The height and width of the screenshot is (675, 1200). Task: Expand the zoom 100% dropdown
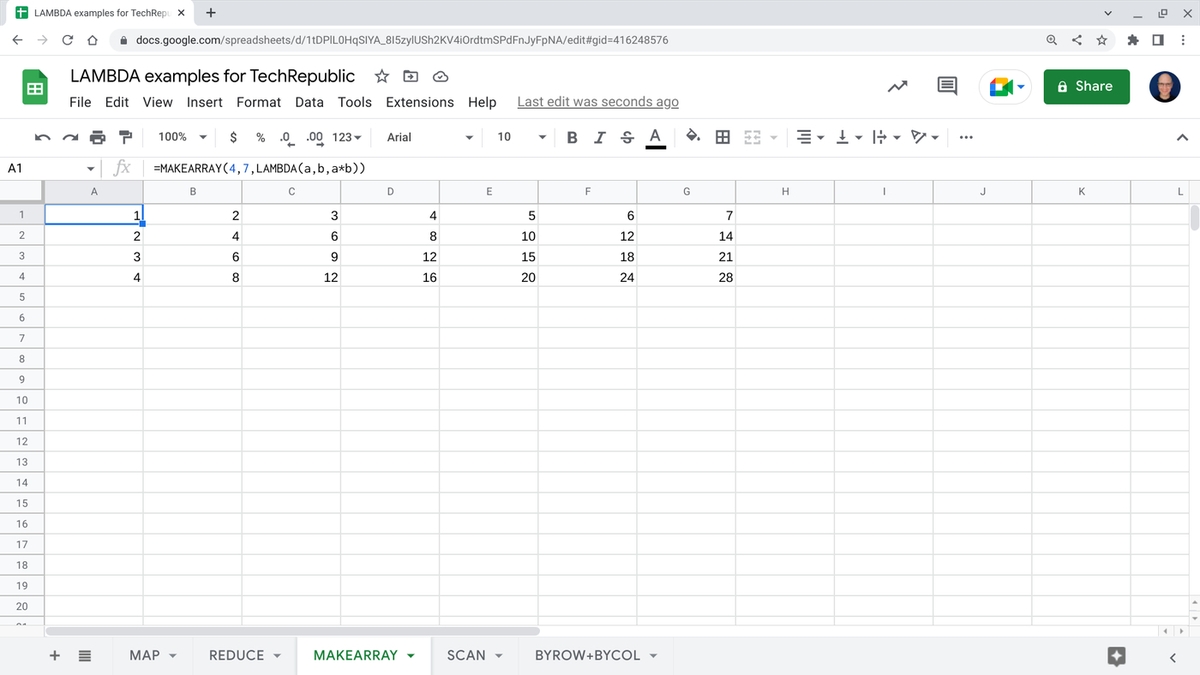click(x=182, y=137)
